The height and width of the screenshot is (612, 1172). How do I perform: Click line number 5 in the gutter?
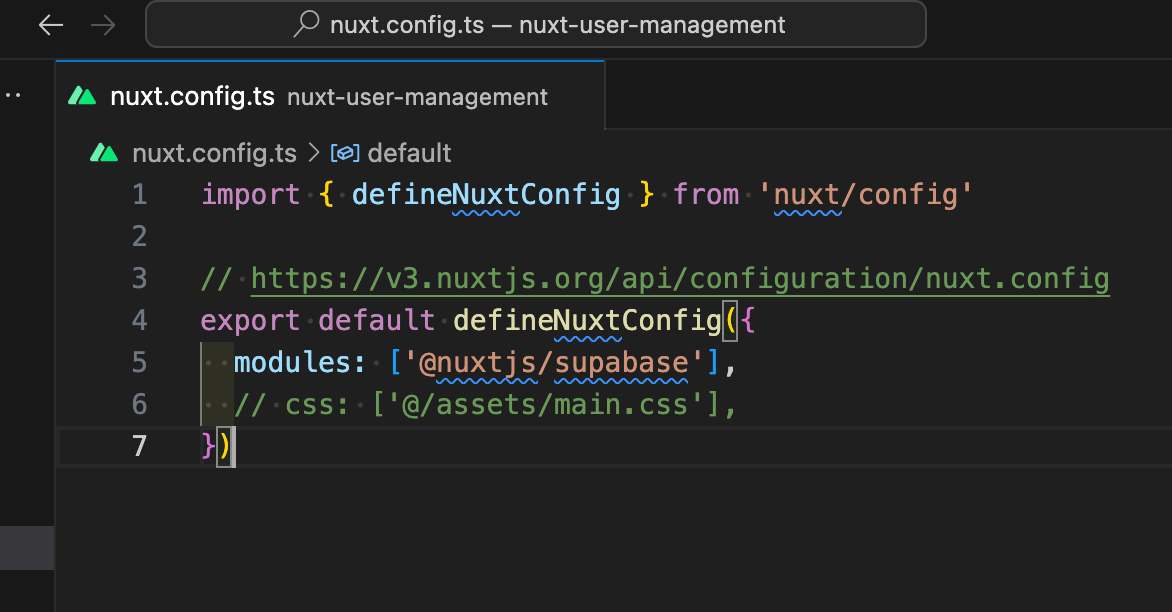tap(140, 362)
